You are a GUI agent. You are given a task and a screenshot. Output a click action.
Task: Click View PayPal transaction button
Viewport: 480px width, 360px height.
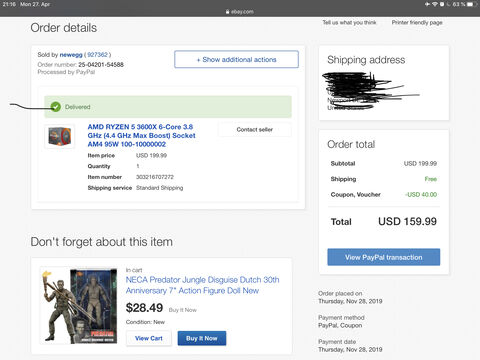click(x=384, y=257)
